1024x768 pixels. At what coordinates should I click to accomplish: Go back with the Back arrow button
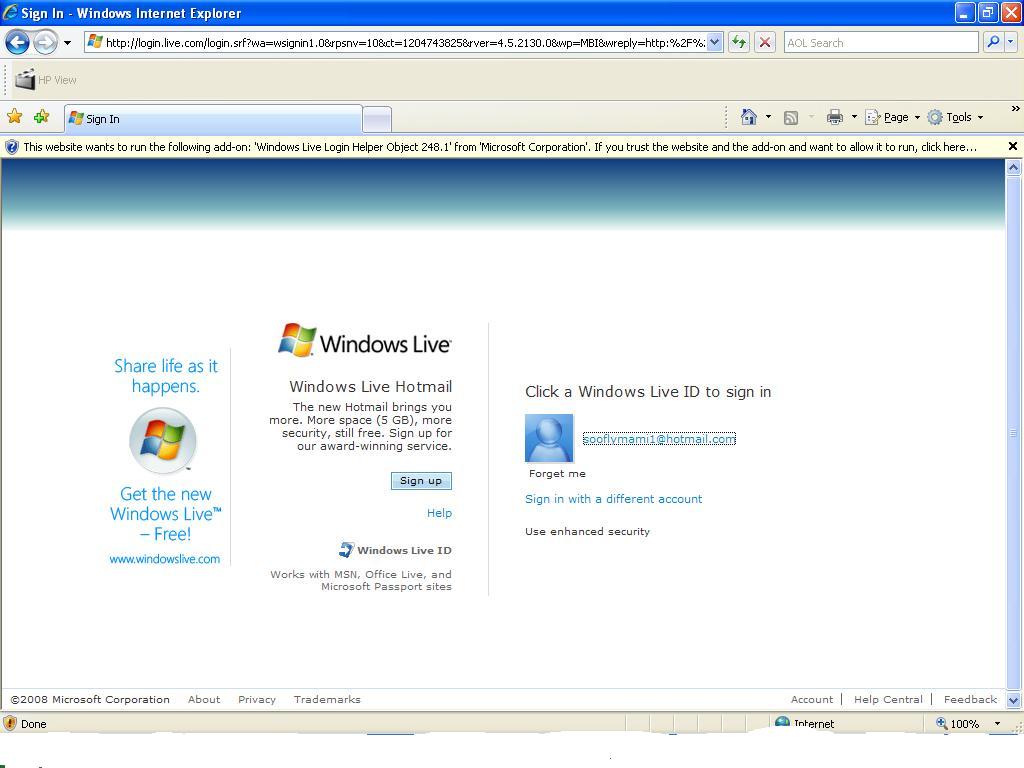tap(17, 43)
